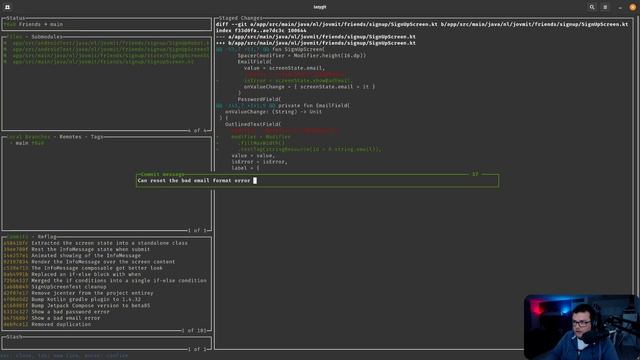The image size is (640, 360).
Task: Click the '+++ b/app/src/main' diff path line
Action: tap(316, 43)
